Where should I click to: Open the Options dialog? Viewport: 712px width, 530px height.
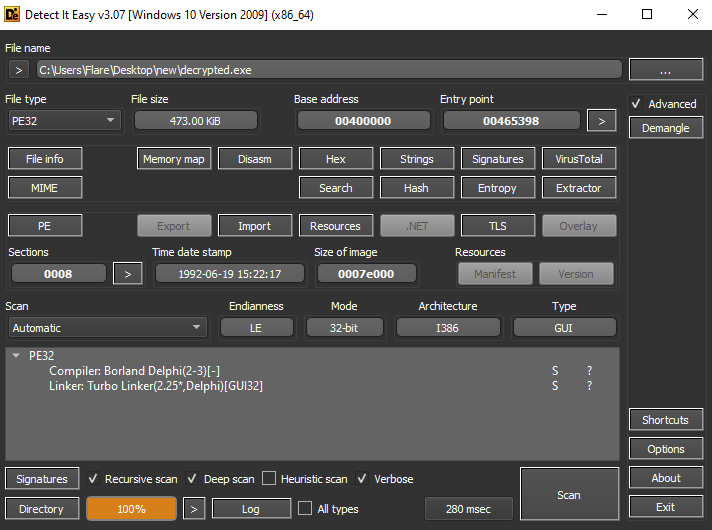(666, 449)
